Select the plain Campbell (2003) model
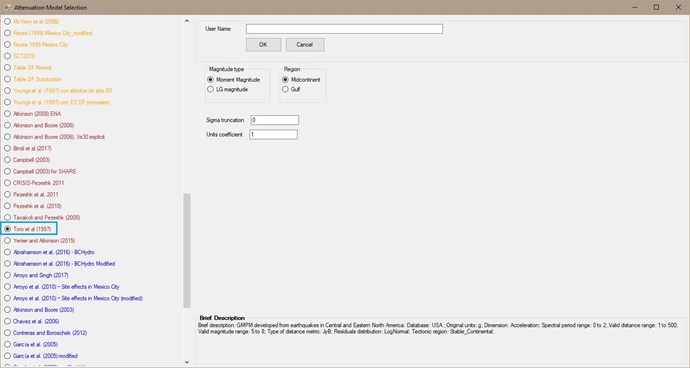The height and width of the screenshot is (368, 690). click(x=27, y=160)
